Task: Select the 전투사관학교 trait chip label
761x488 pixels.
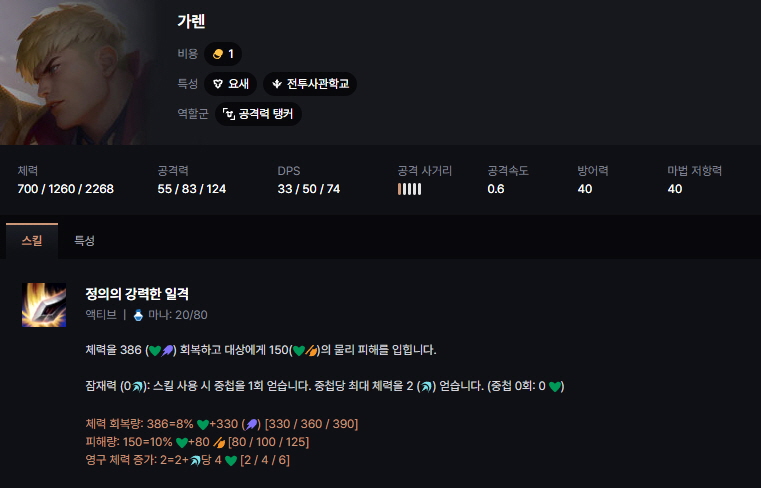Action: (x=318, y=84)
